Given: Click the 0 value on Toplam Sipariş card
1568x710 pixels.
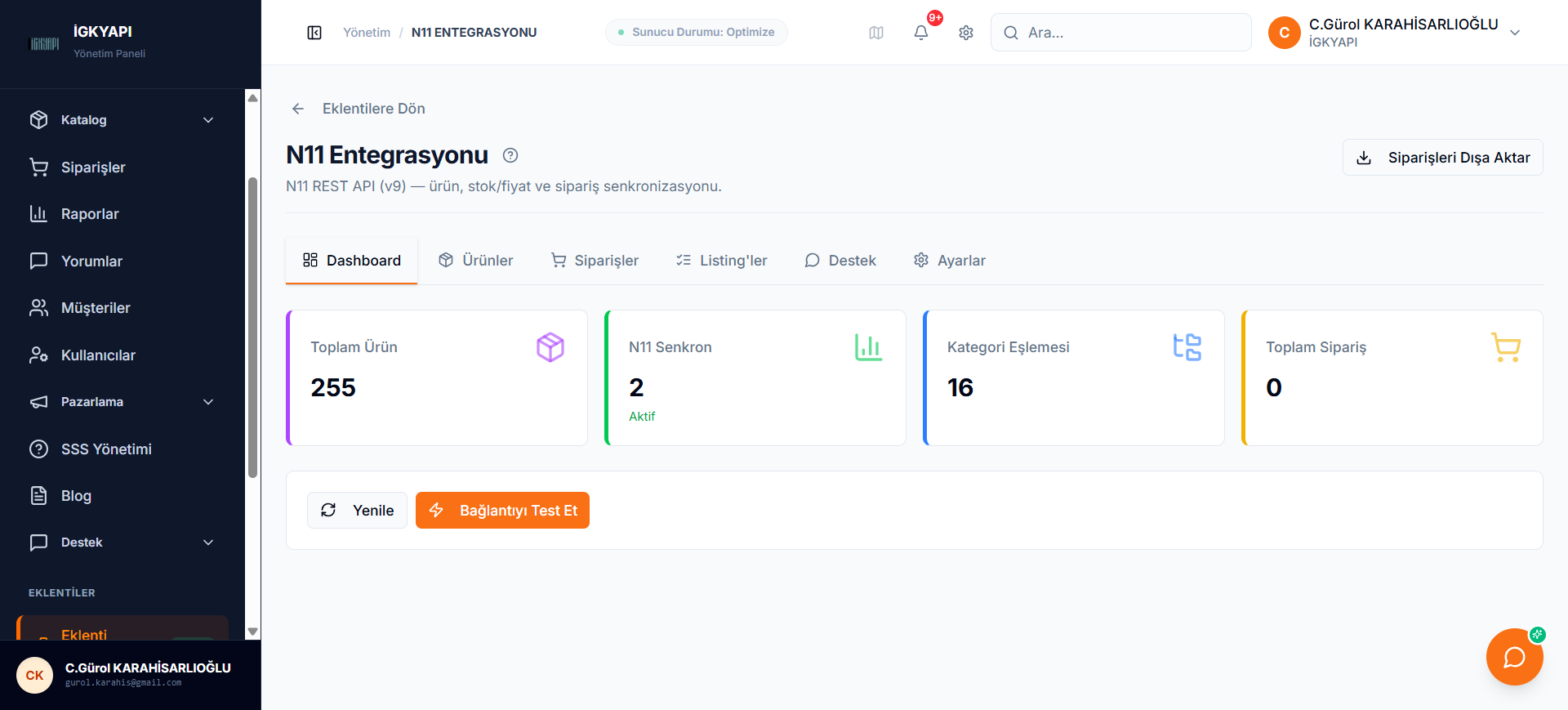Looking at the screenshot, I should (1274, 387).
